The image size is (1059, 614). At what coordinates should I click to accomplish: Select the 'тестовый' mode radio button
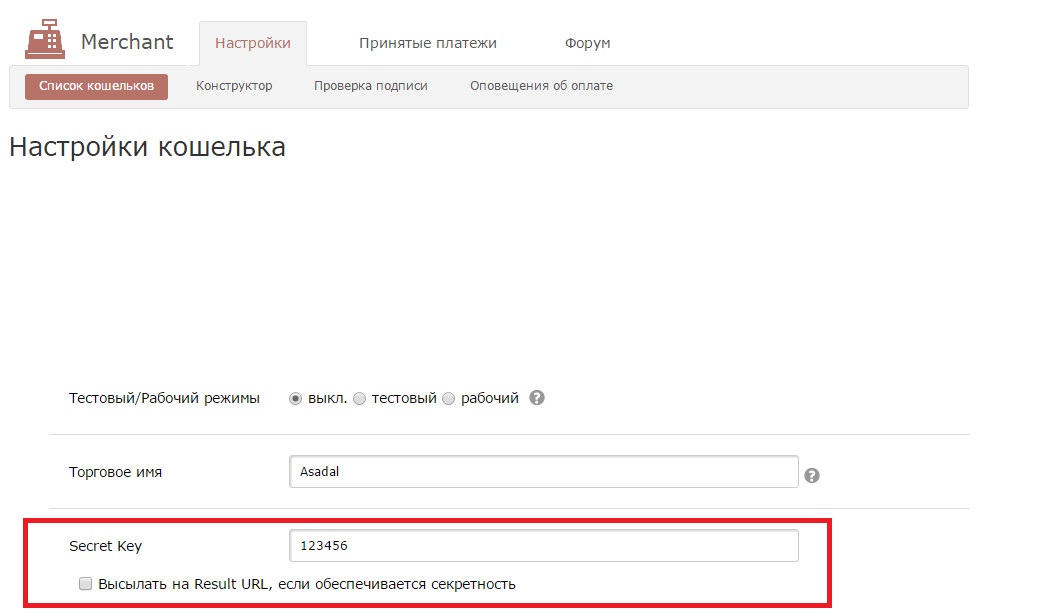click(x=359, y=399)
